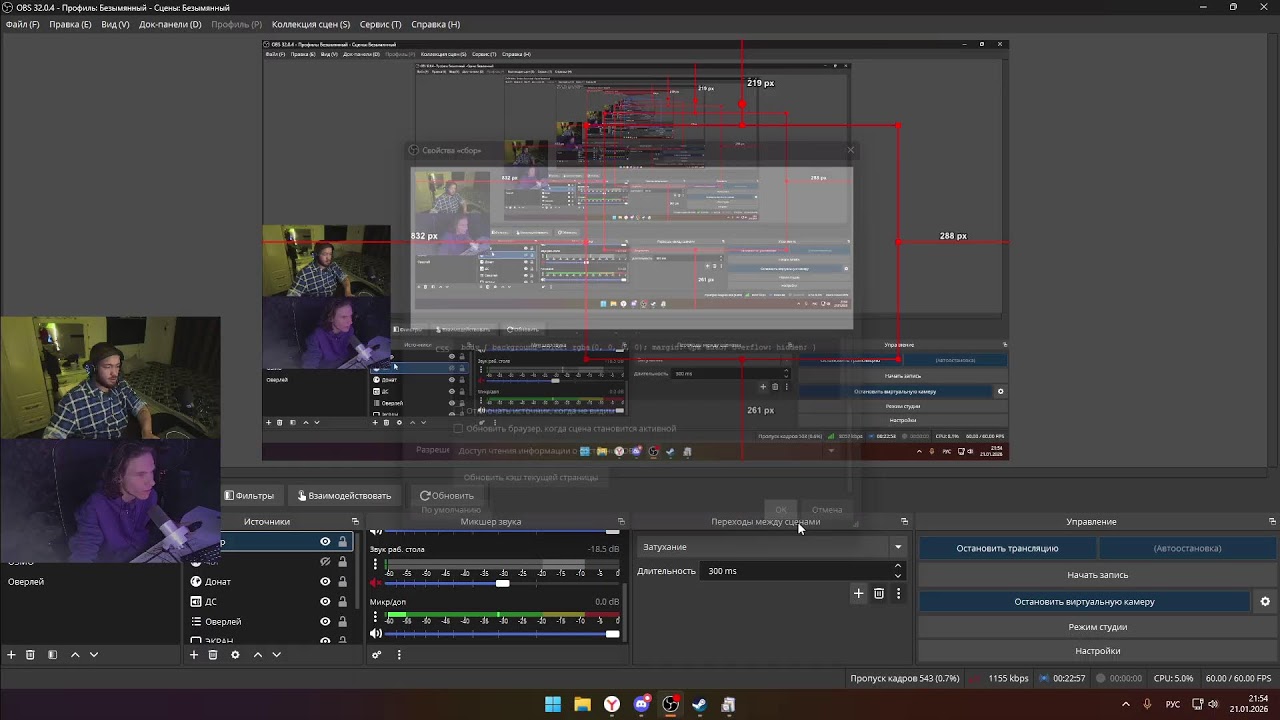
Task: Move source down in Sources toolbar
Action: (x=277, y=655)
